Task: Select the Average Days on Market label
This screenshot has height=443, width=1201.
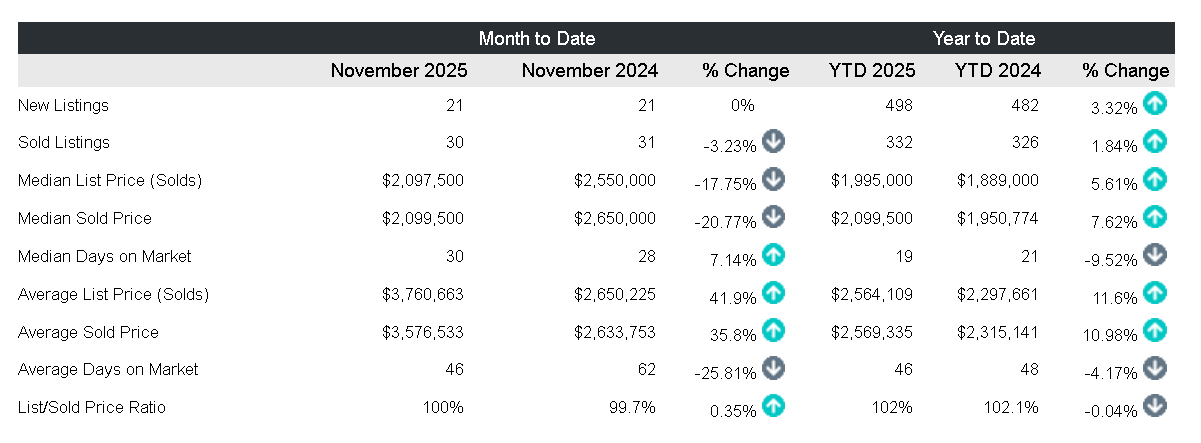Action: 108,370
